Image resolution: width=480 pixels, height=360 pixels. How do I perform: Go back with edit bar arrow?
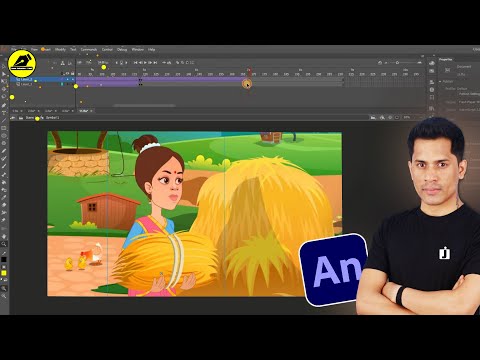[x=14, y=118]
